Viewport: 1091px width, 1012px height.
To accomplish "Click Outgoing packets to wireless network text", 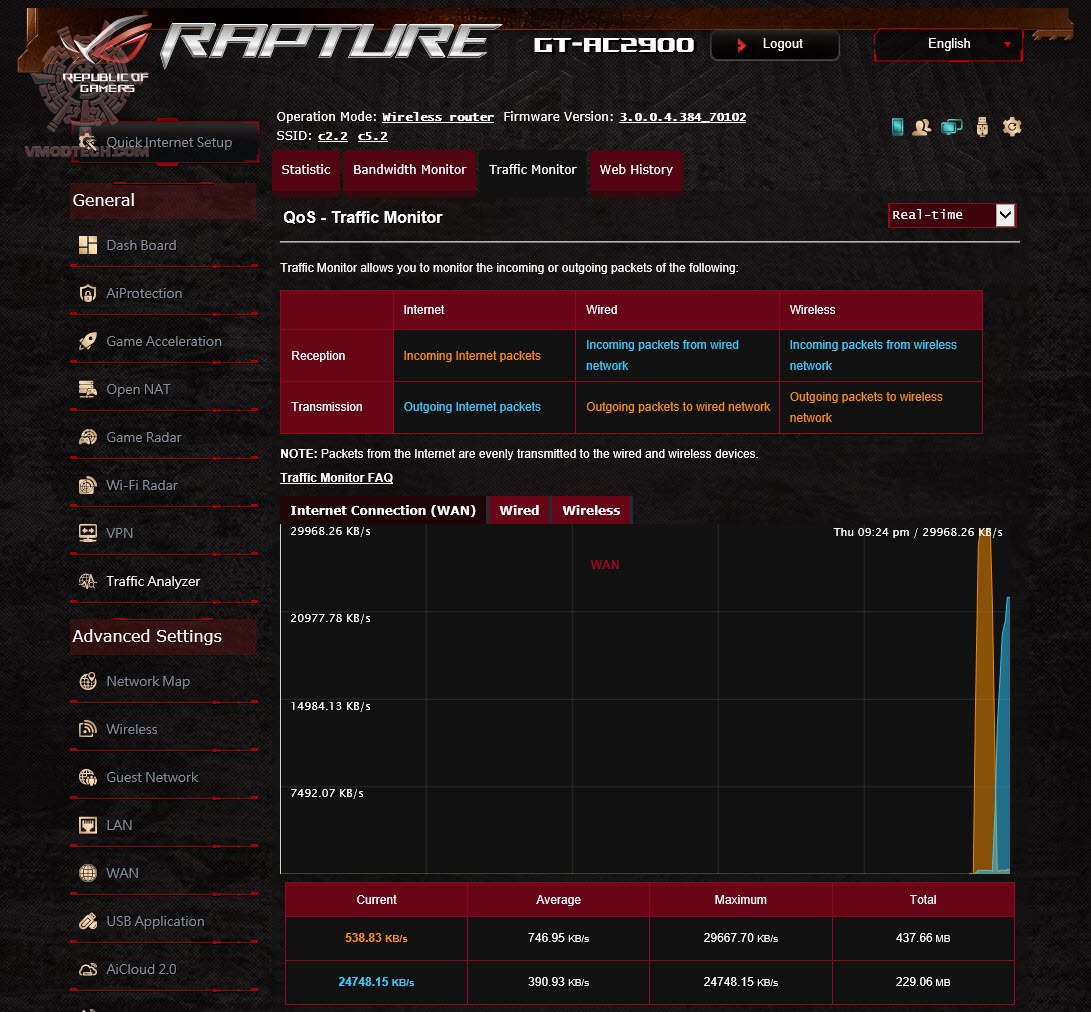I will pos(866,407).
